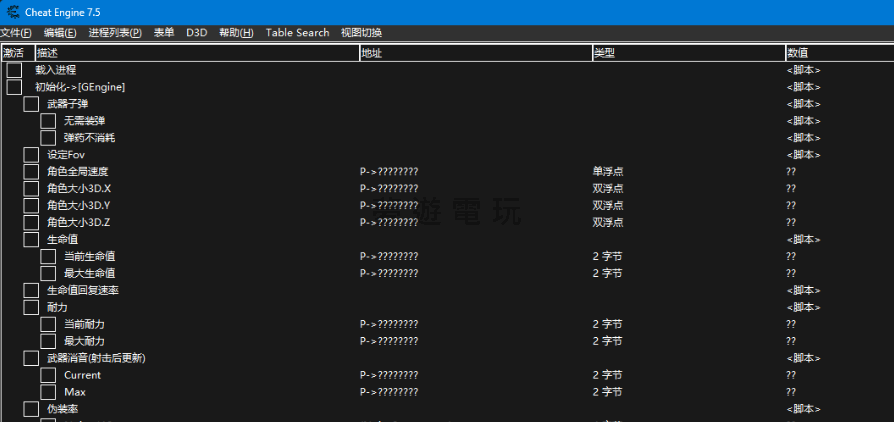Viewport: 894px width, 422px height.
Task: Click address of the Current row
Action: point(389,375)
